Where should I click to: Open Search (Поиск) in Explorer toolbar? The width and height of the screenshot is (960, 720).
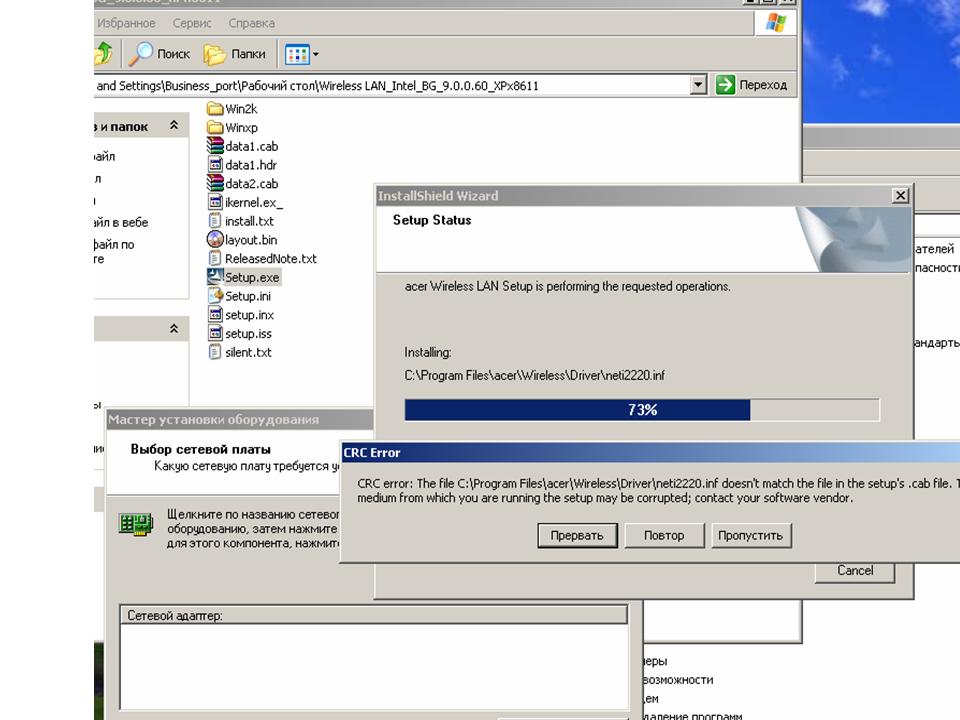(159, 54)
